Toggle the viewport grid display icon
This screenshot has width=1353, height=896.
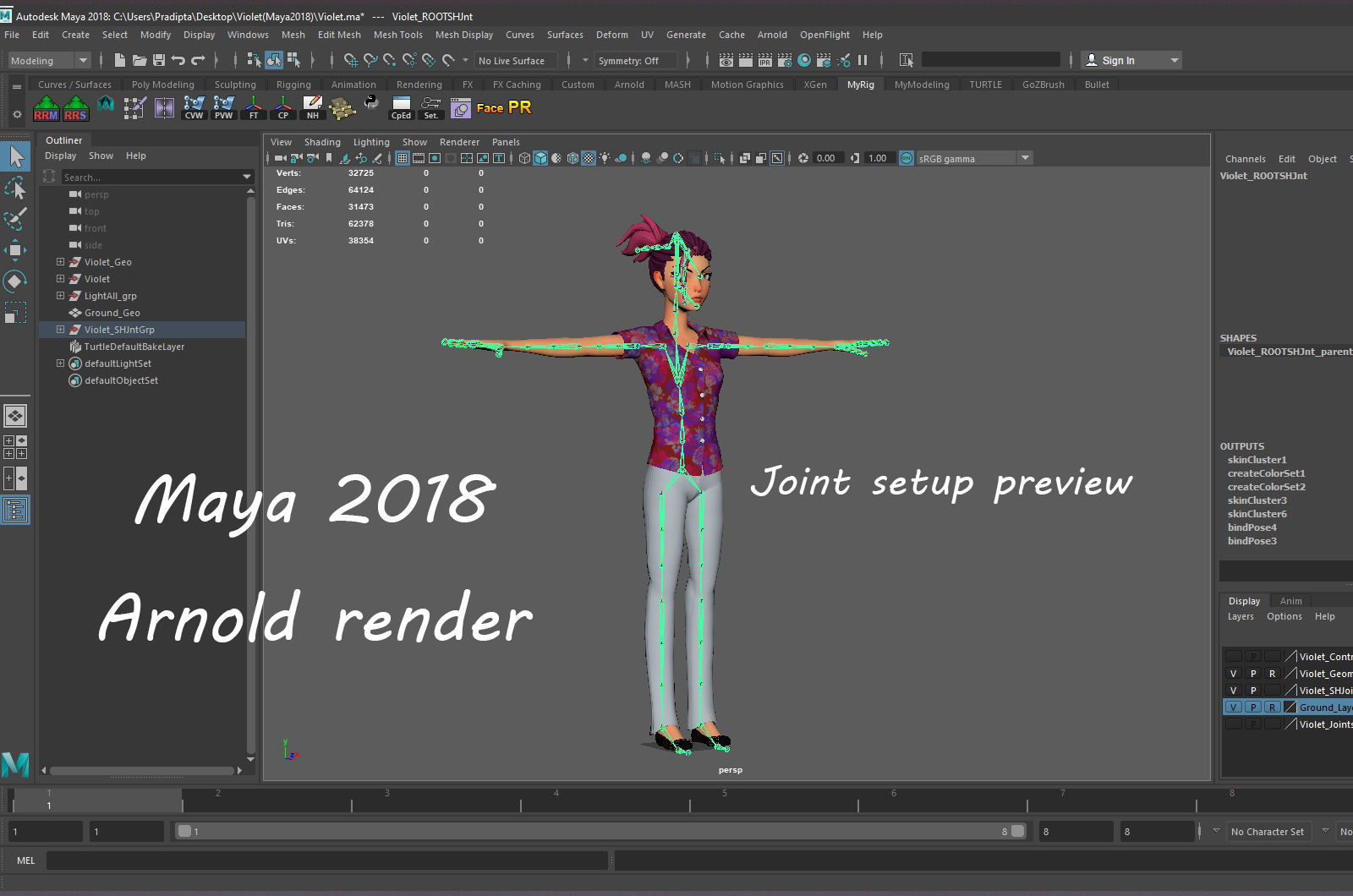(403, 158)
